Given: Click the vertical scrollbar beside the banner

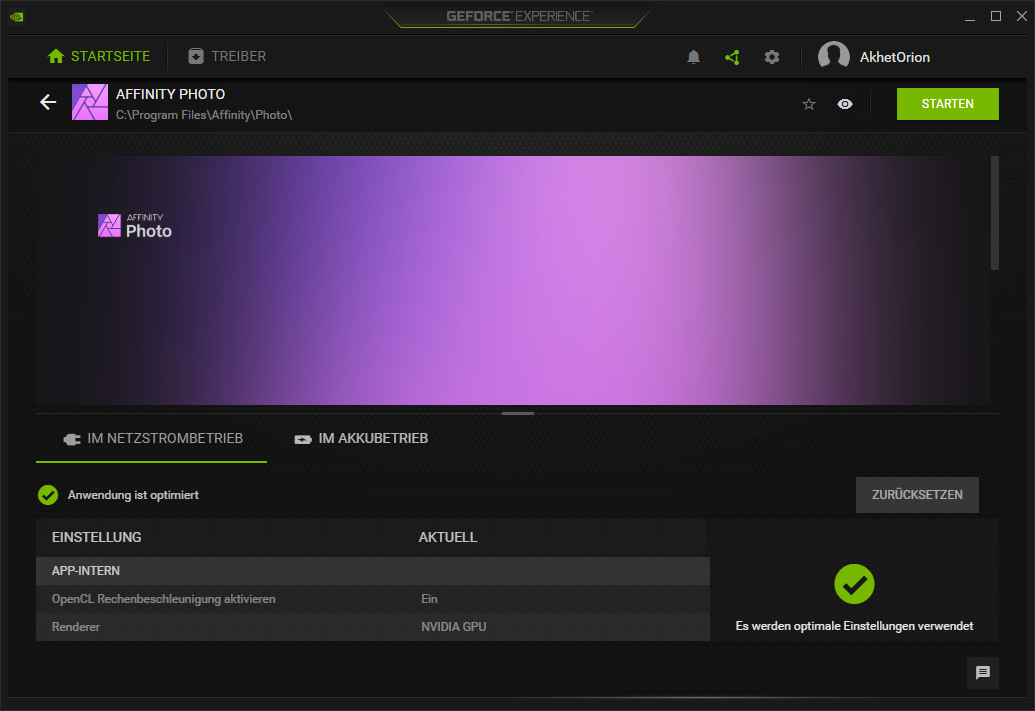Looking at the screenshot, I should pyautogui.click(x=995, y=213).
